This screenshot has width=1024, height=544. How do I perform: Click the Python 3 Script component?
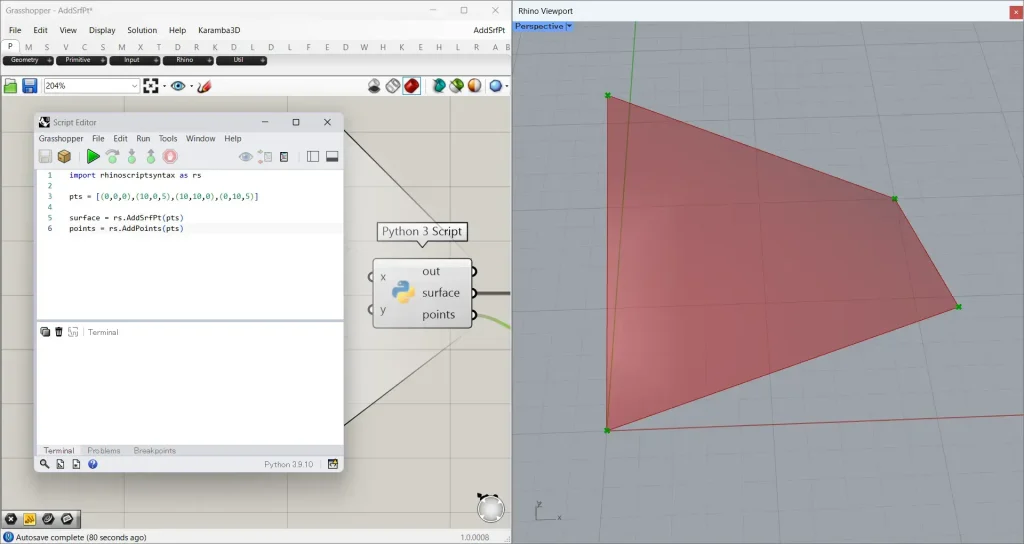(x=403, y=293)
